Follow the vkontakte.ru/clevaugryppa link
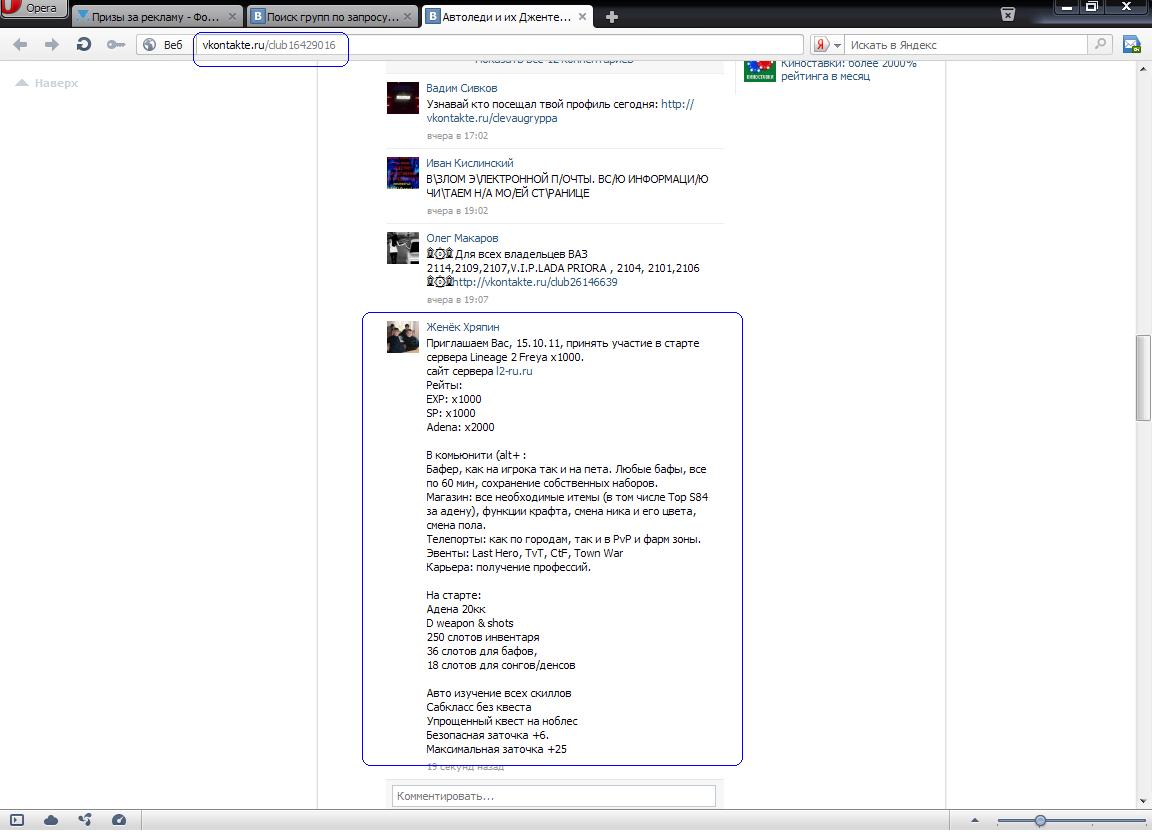The width and height of the screenshot is (1152, 834). tap(491, 118)
